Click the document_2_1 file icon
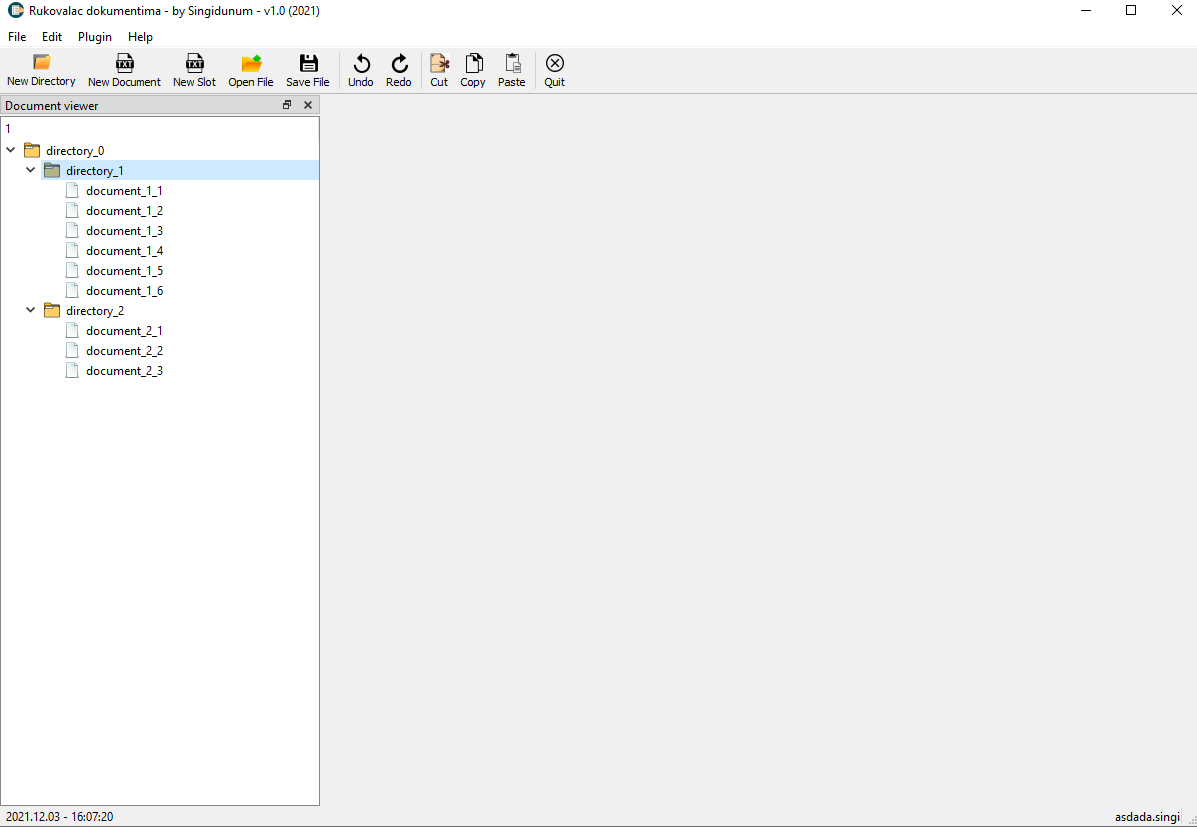The height and width of the screenshot is (827, 1197). tap(72, 331)
